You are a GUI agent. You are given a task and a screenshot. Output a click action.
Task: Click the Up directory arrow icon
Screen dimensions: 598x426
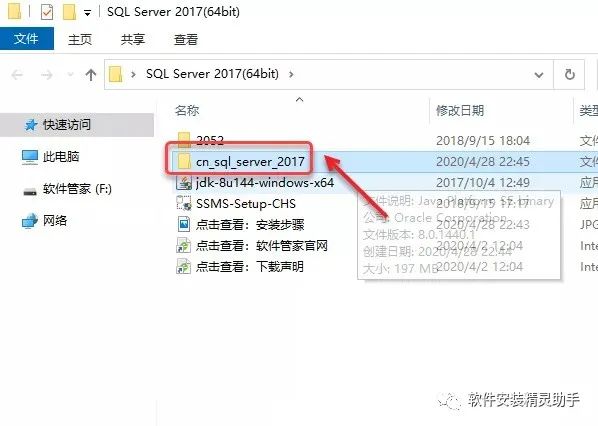pyautogui.click(x=91, y=74)
